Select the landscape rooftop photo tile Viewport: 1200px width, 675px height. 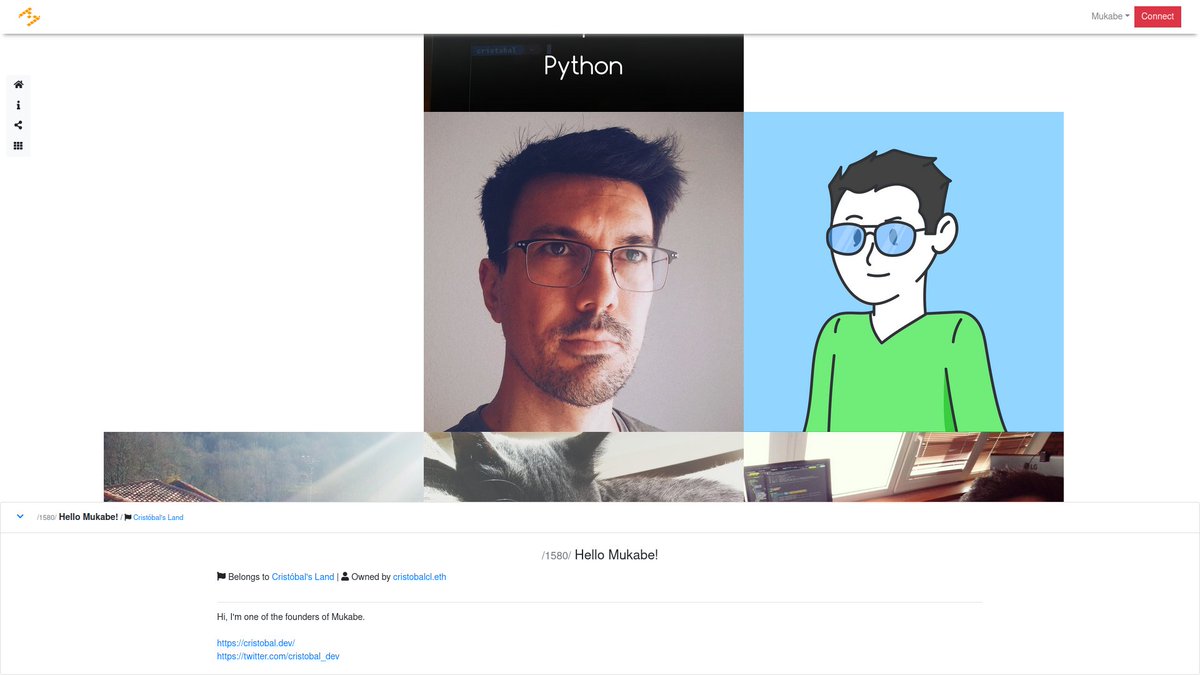pyautogui.click(x=264, y=467)
